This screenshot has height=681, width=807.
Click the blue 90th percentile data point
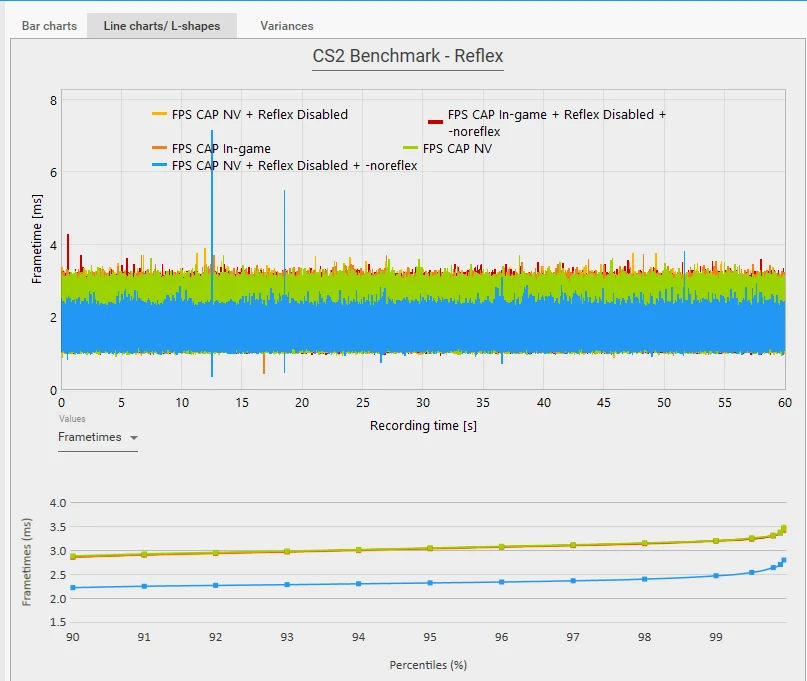pos(73,587)
